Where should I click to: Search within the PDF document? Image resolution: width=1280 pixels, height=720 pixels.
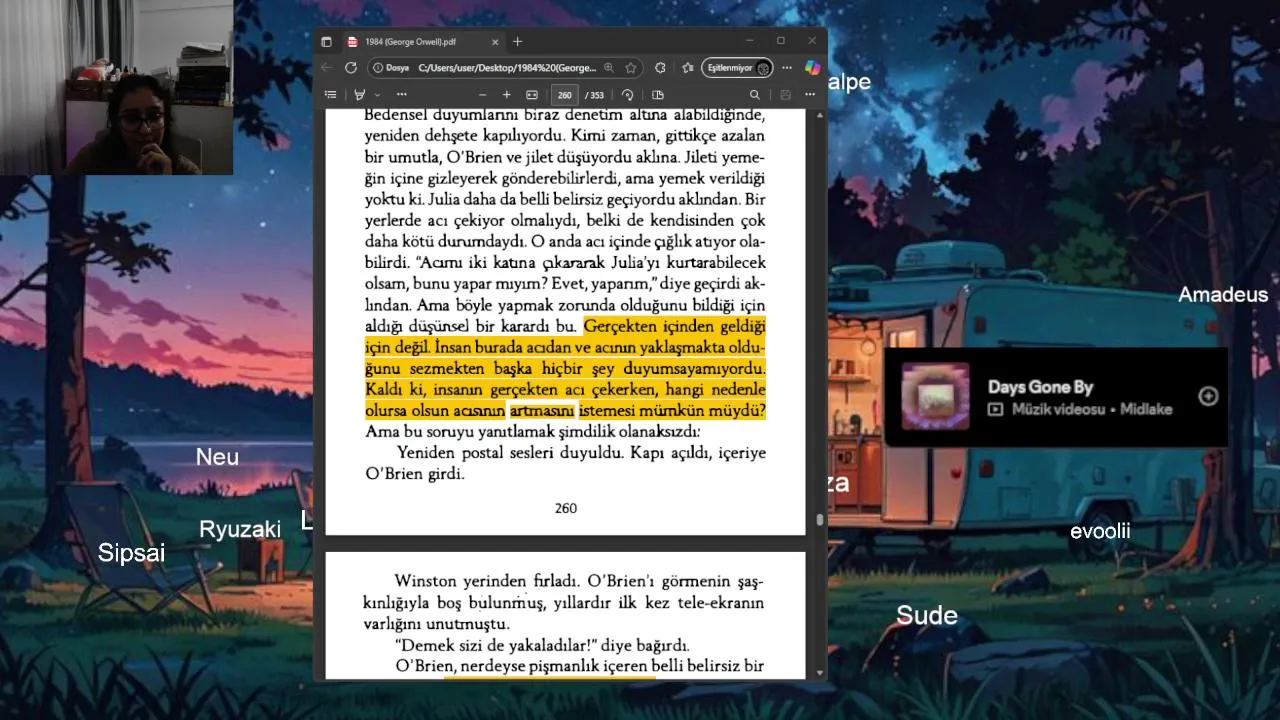[x=755, y=95]
